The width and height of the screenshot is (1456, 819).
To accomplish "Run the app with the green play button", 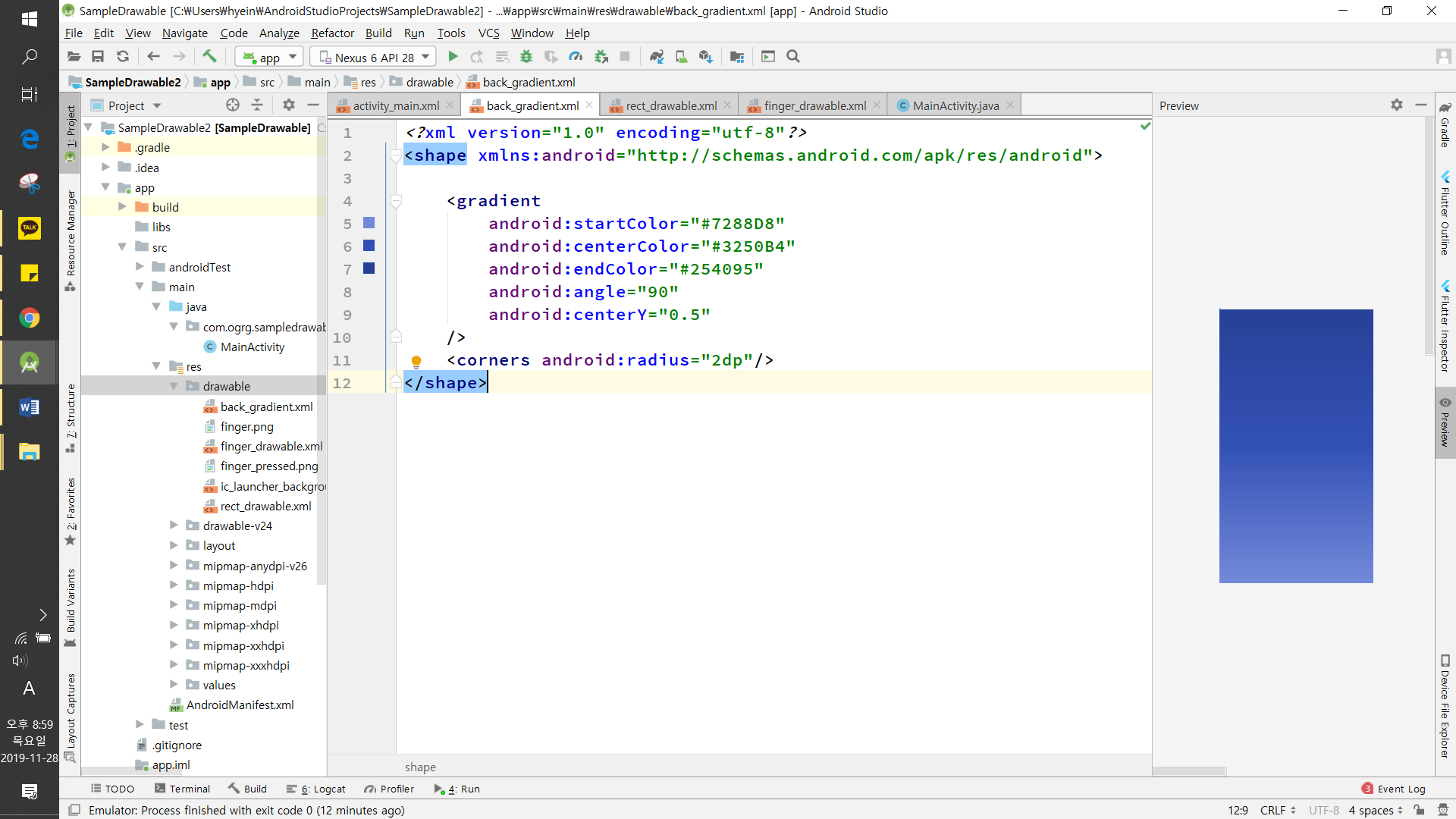I will click(453, 57).
